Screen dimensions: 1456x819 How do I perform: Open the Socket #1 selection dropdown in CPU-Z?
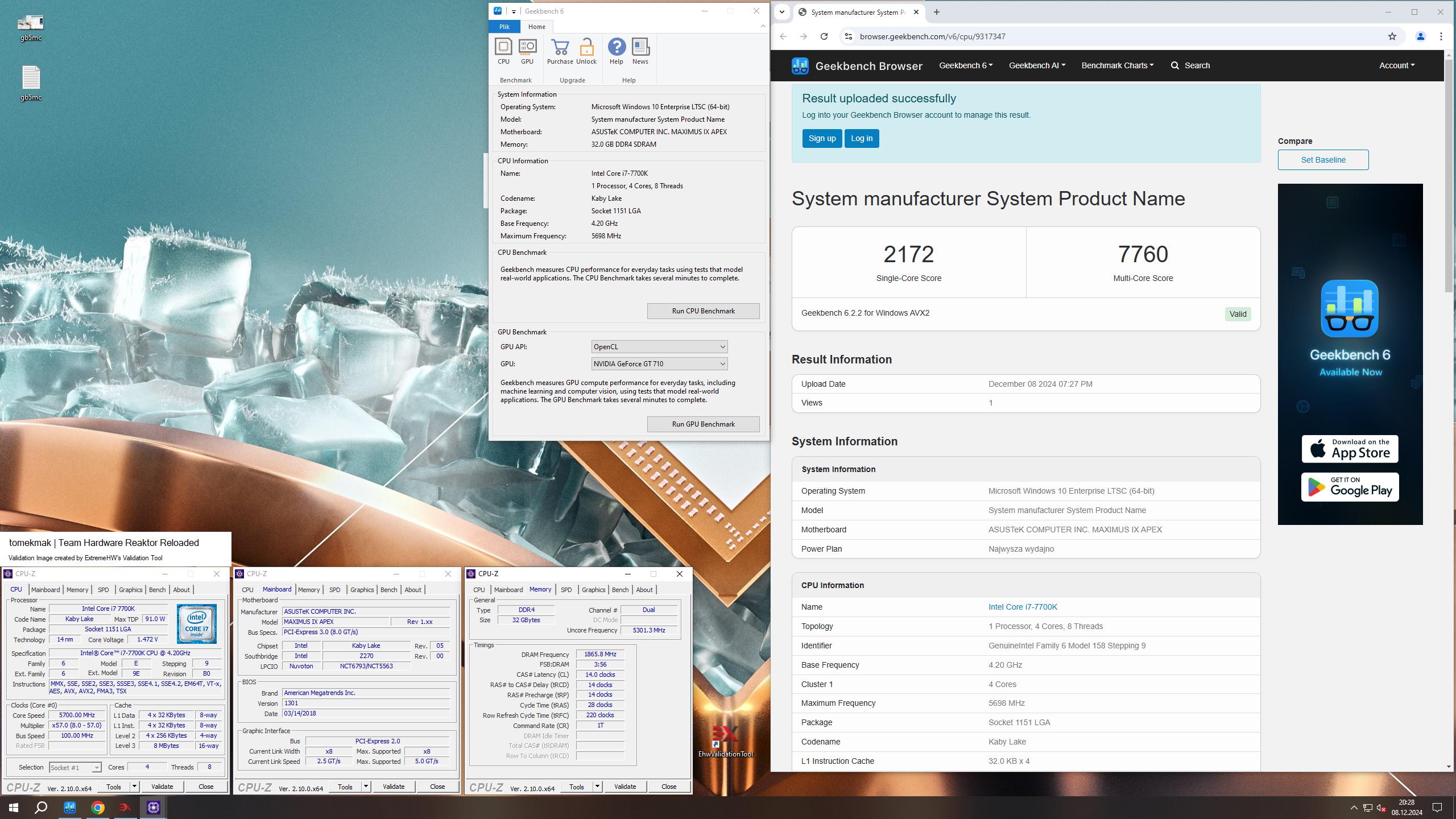pos(75,767)
